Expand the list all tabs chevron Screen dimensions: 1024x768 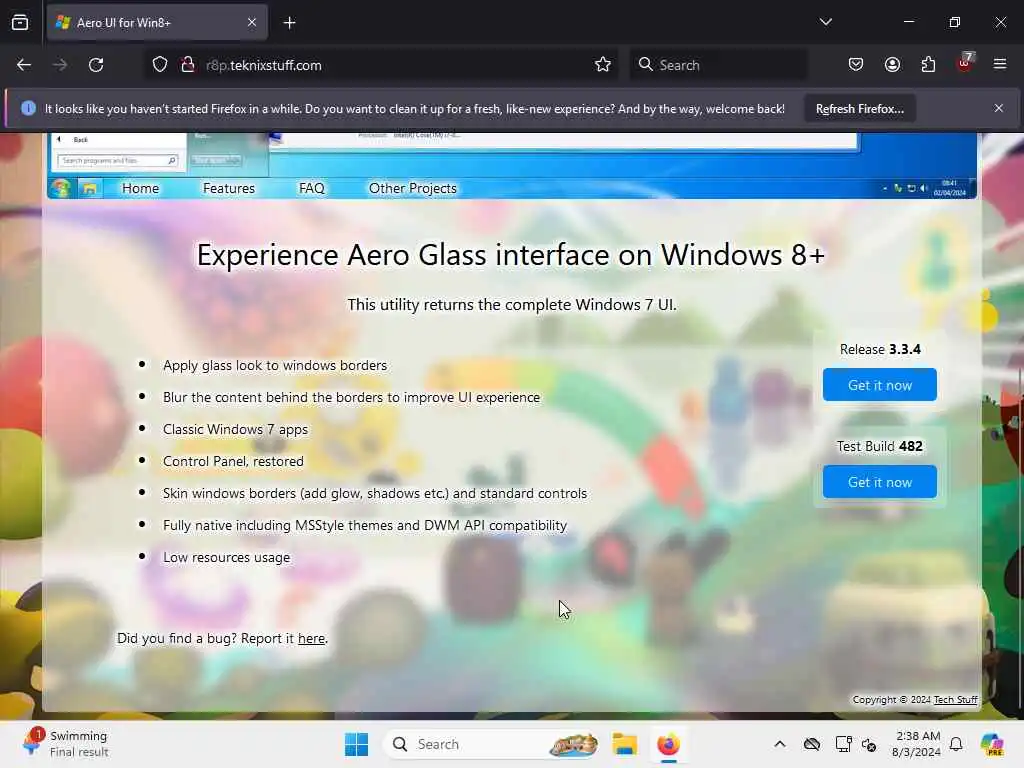point(825,22)
